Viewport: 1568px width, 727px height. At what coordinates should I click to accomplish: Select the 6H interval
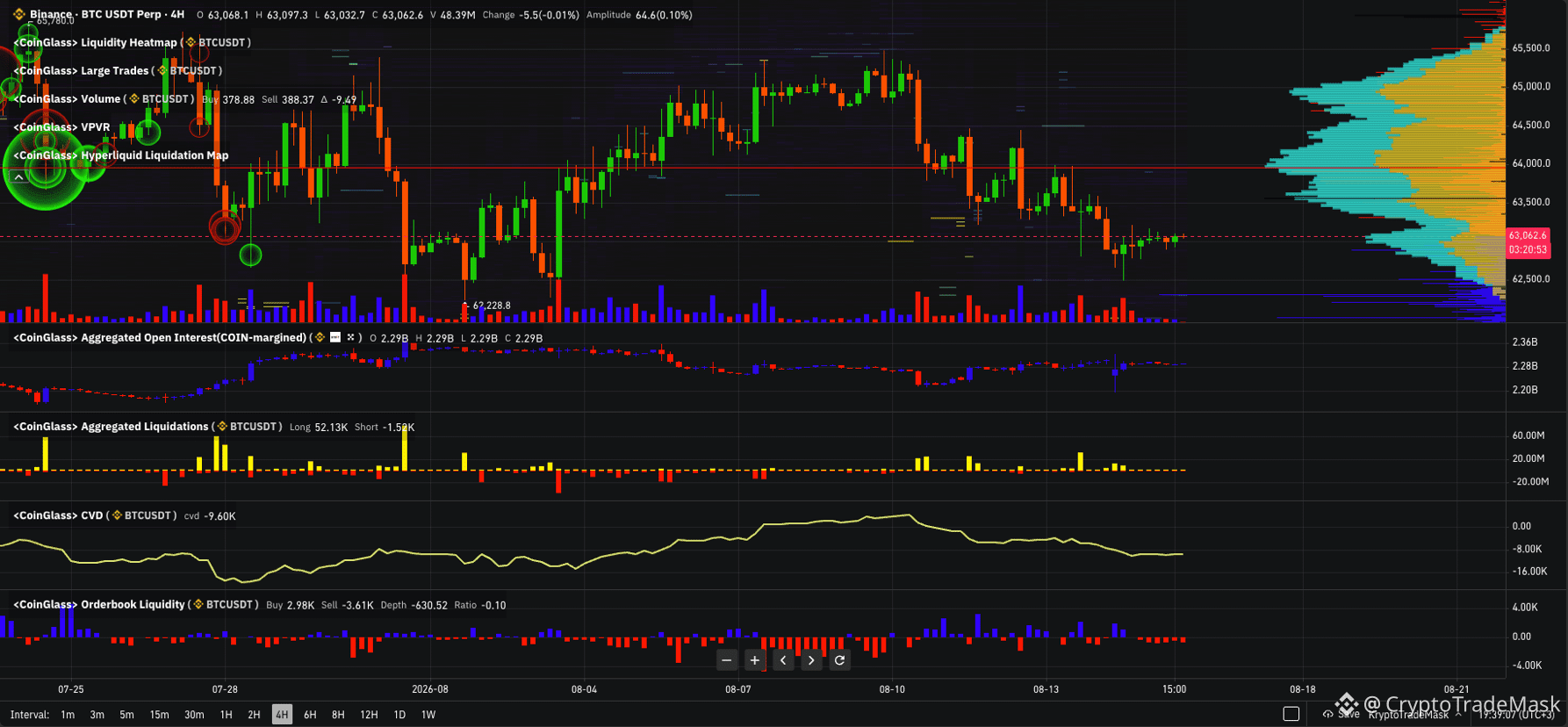tap(310, 715)
